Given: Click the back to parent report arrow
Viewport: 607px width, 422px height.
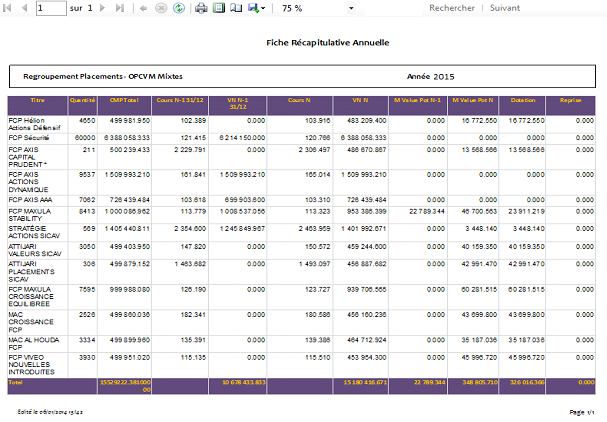Looking at the screenshot, I should [x=143, y=8].
